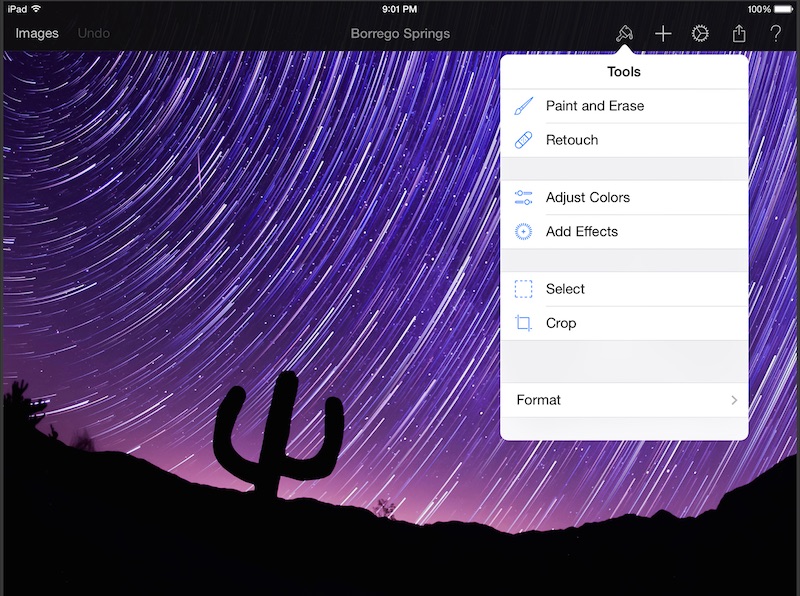
Task: Open settings with the gear icon
Action: pyautogui.click(x=700, y=33)
